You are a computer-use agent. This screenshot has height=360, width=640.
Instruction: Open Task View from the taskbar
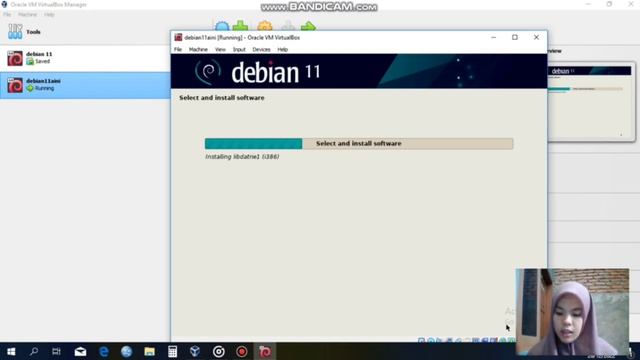[56, 351]
